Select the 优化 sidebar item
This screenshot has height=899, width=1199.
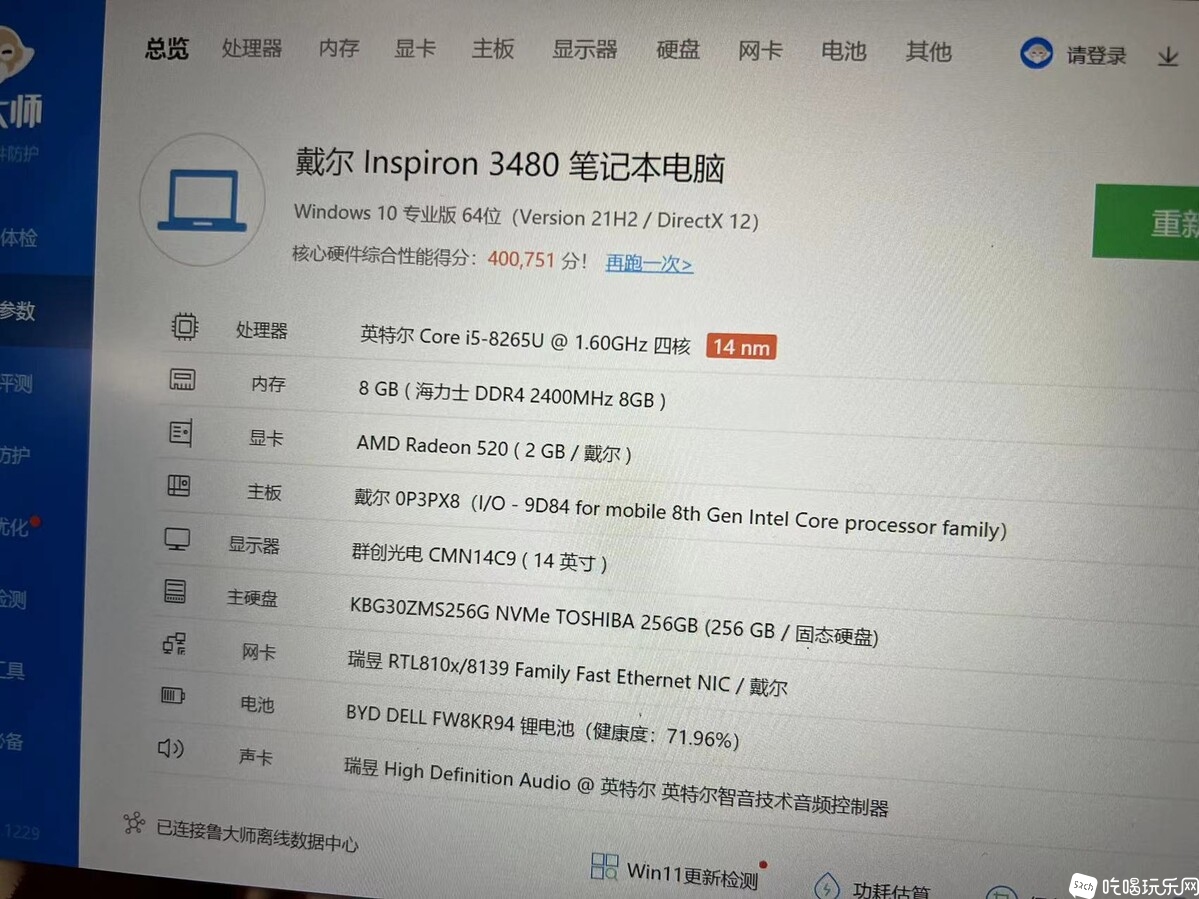click(15, 527)
